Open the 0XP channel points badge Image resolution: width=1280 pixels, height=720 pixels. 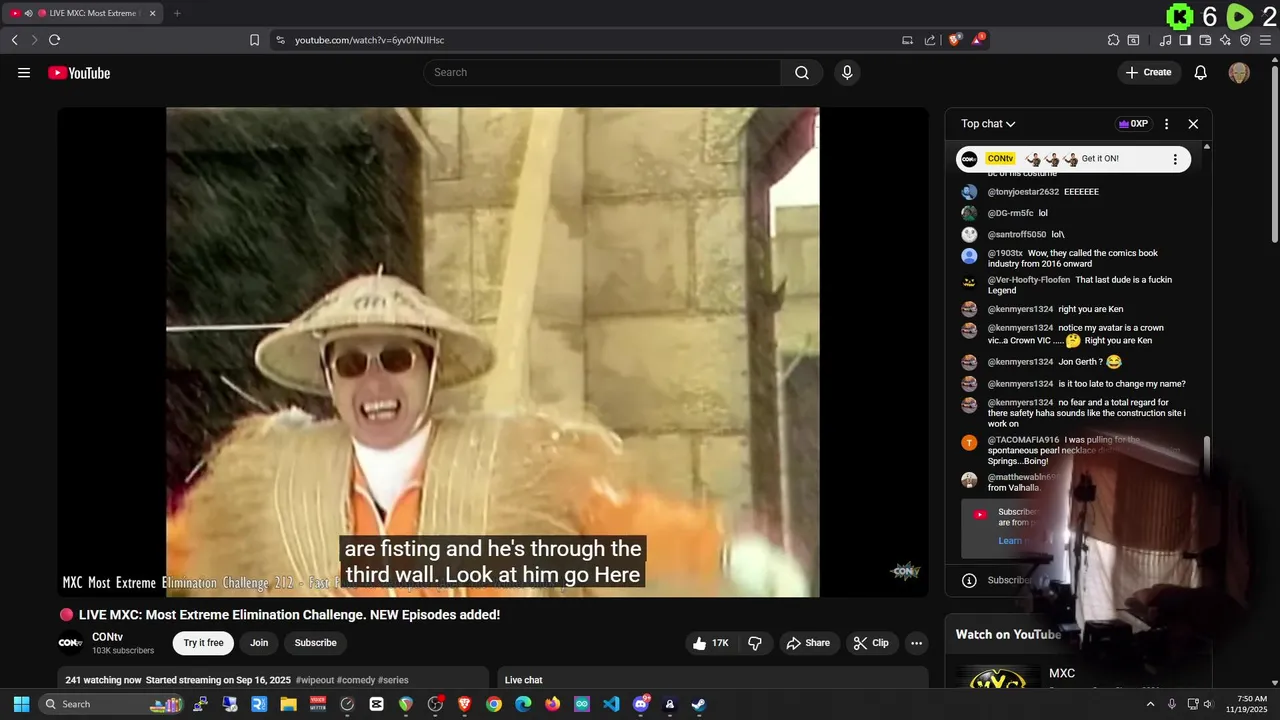pyautogui.click(x=1133, y=124)
